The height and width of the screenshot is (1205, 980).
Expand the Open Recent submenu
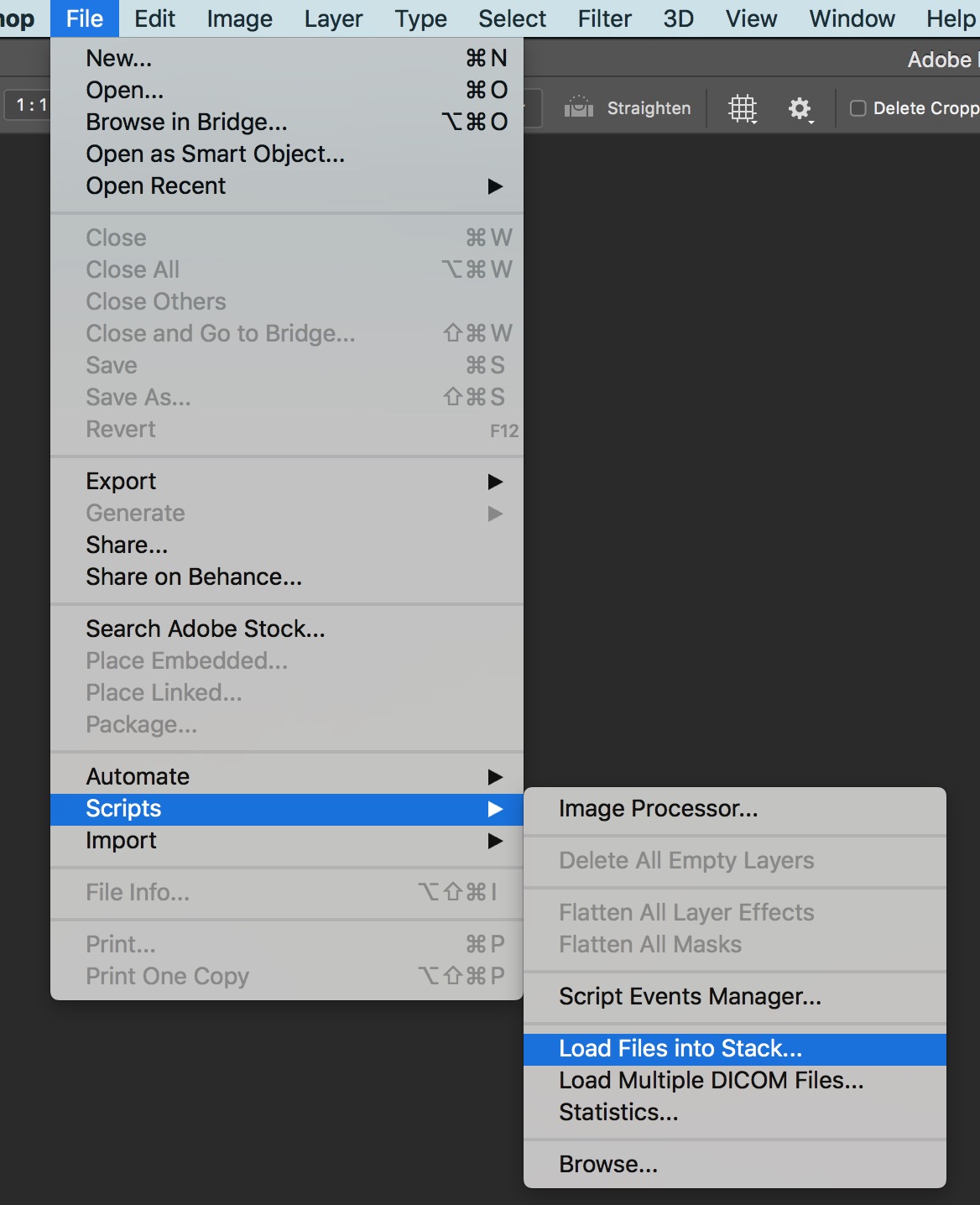[x=156, y=185]
